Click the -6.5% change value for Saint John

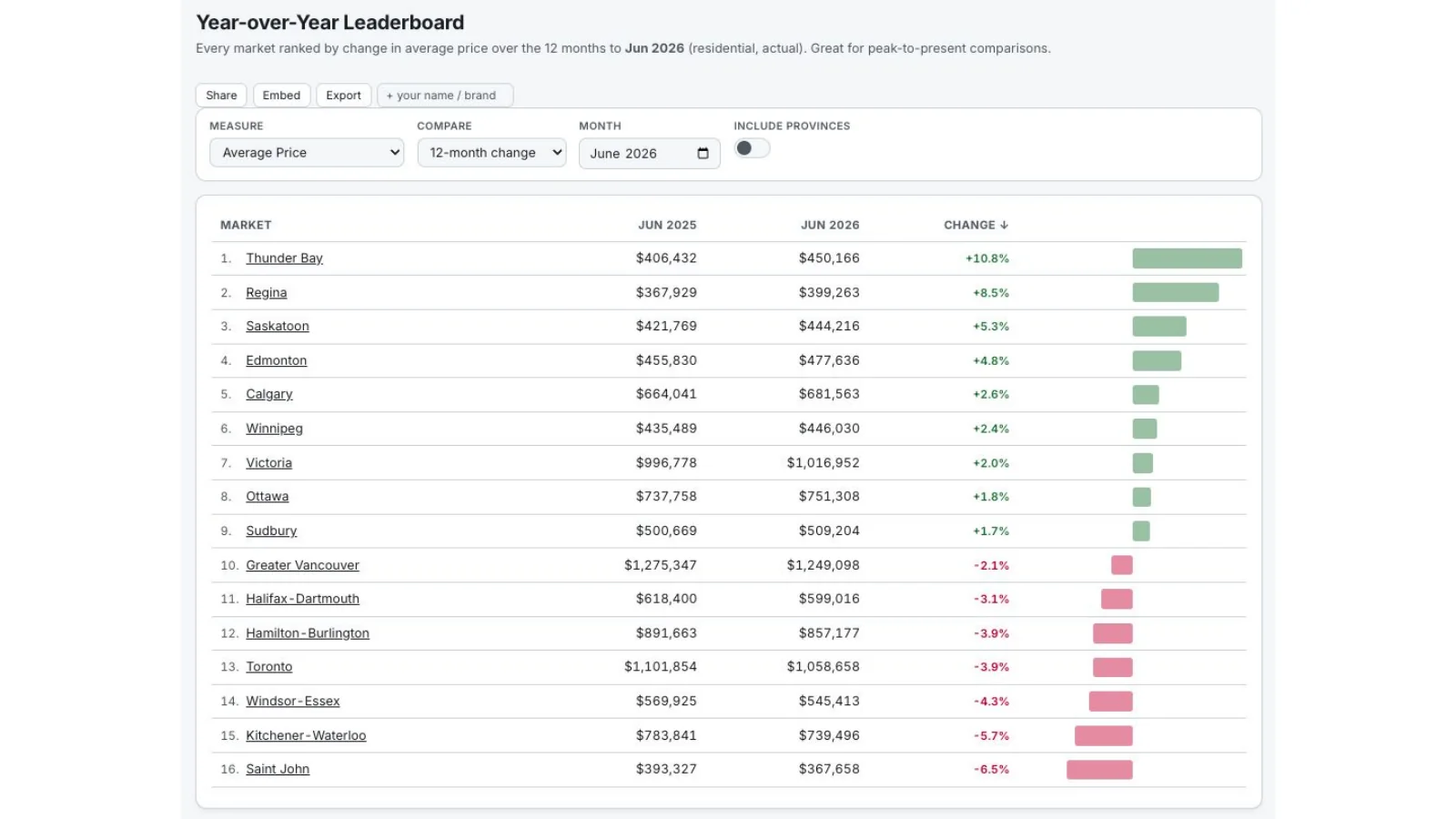click(x=992, y=770)
